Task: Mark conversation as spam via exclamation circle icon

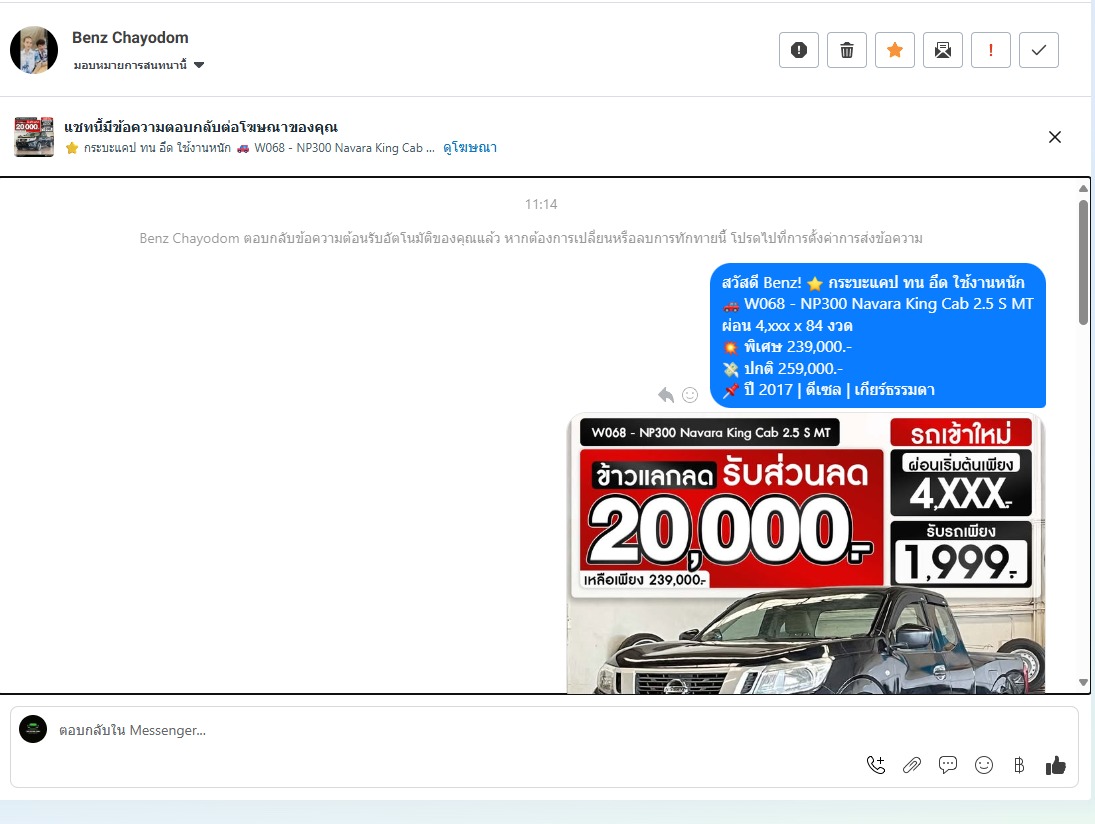Action: (798, 50)
